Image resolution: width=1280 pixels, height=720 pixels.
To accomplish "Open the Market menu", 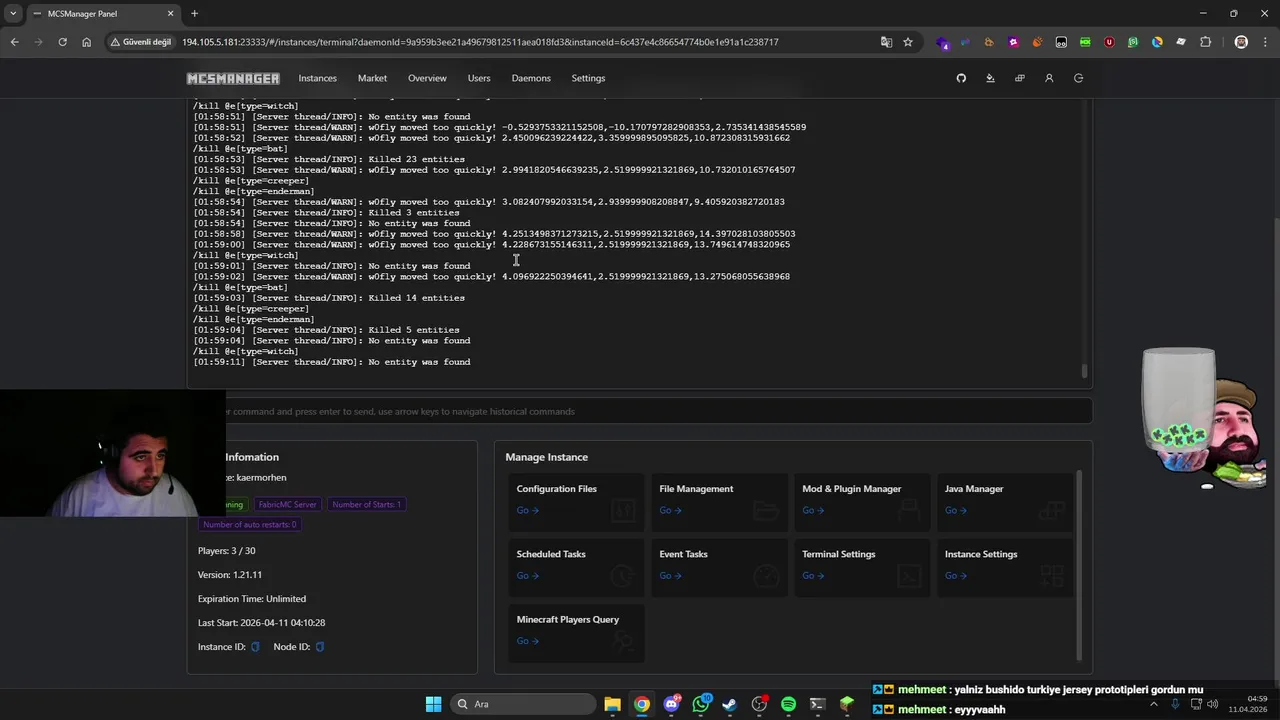I will pos(372,78).
